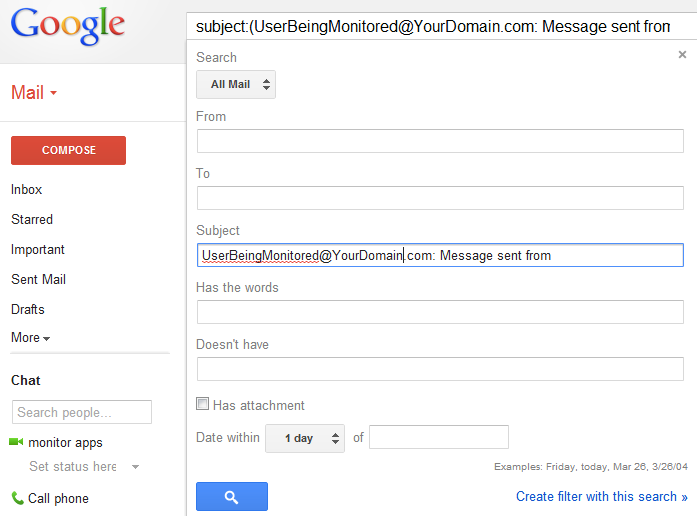Open the Sent Mail folder
The image size is (697, 516).
click(38, 280)
